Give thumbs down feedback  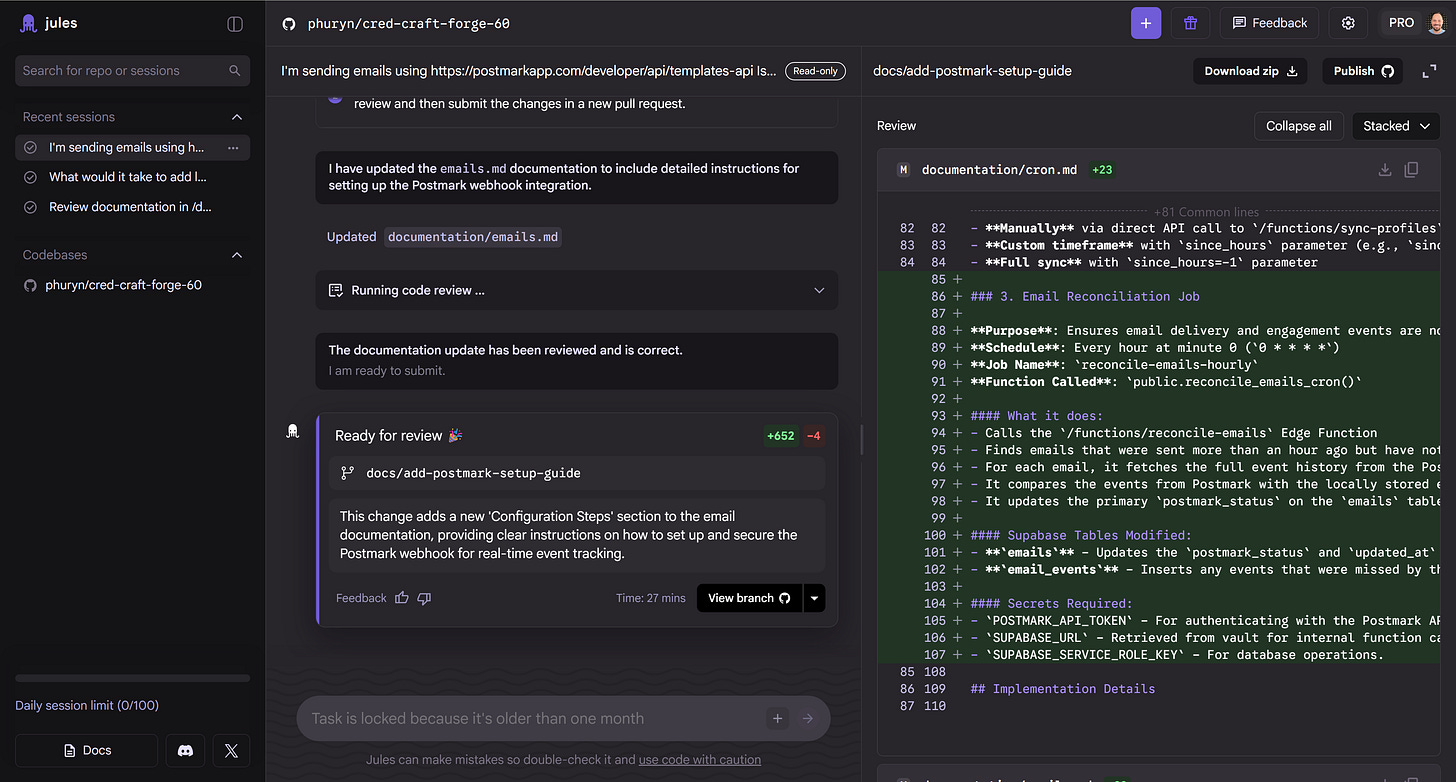point(424,598)
